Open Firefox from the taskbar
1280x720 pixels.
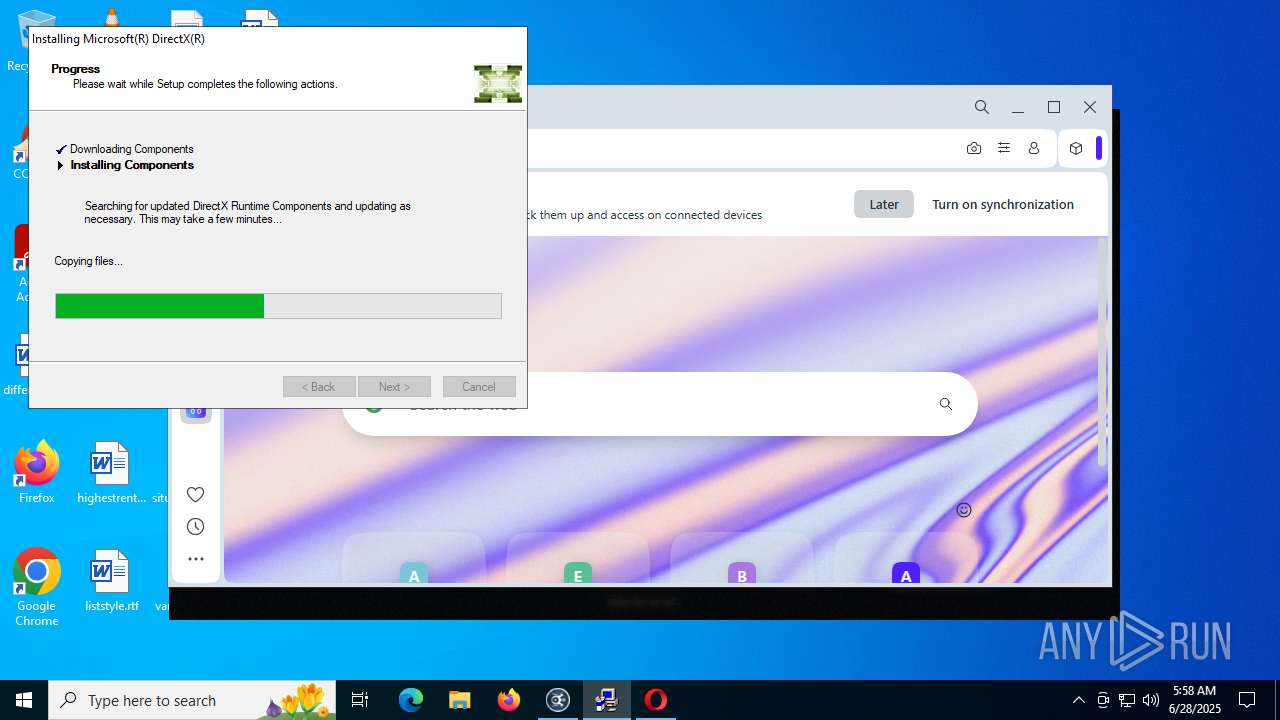click(x=509, y=700)
